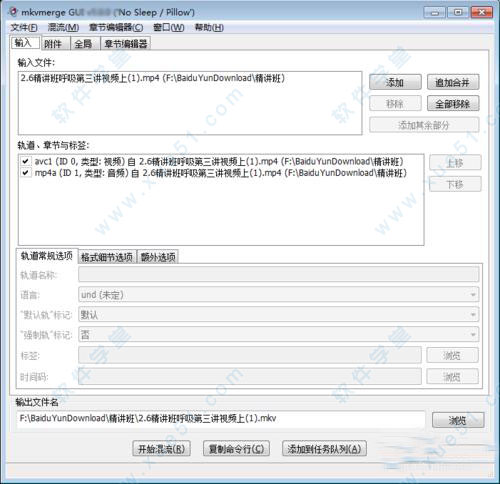The width and height of the screenshot is (500, 484).
Task: Click the 开始混流(R) button
Action: [161, 449]
